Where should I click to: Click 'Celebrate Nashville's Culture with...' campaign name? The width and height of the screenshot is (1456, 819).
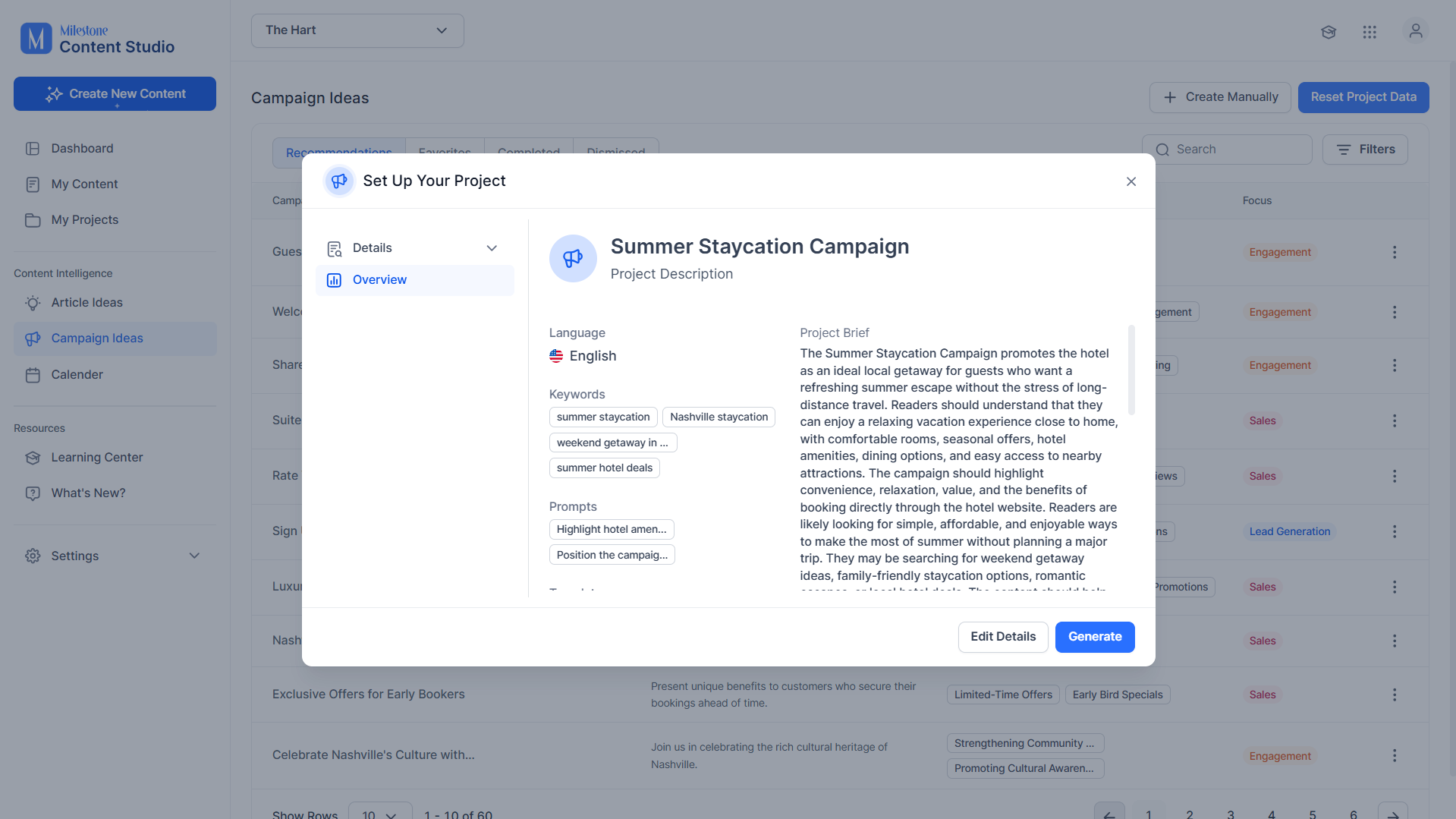tap(373, 755)
